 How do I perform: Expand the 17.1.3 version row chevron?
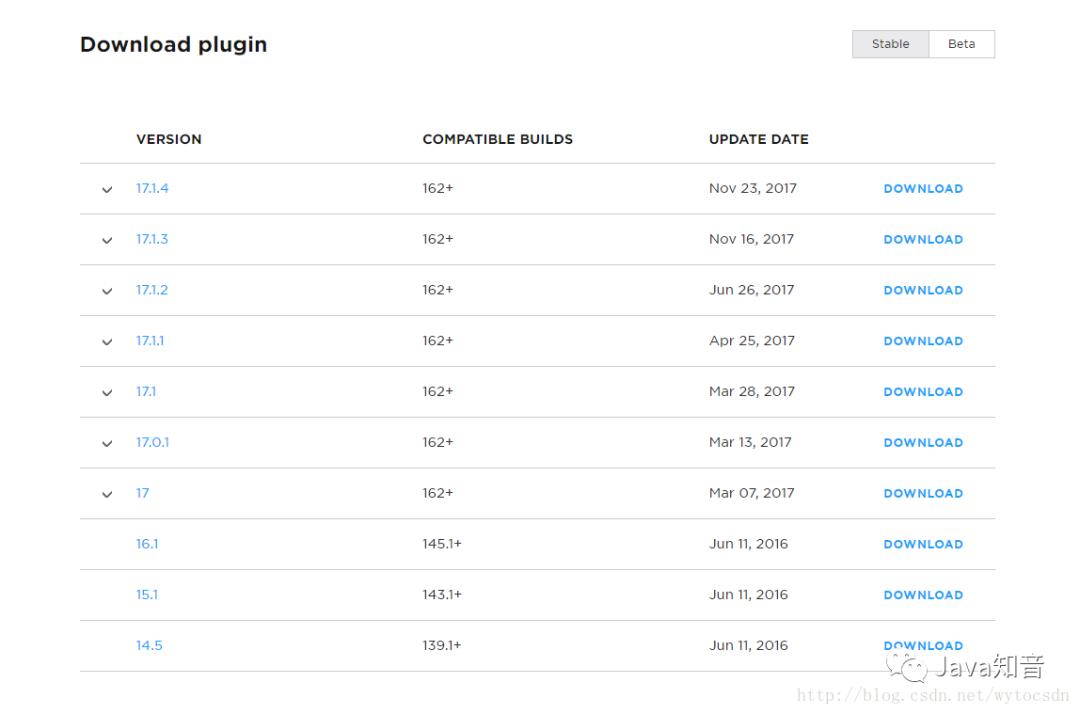(107, 240)
